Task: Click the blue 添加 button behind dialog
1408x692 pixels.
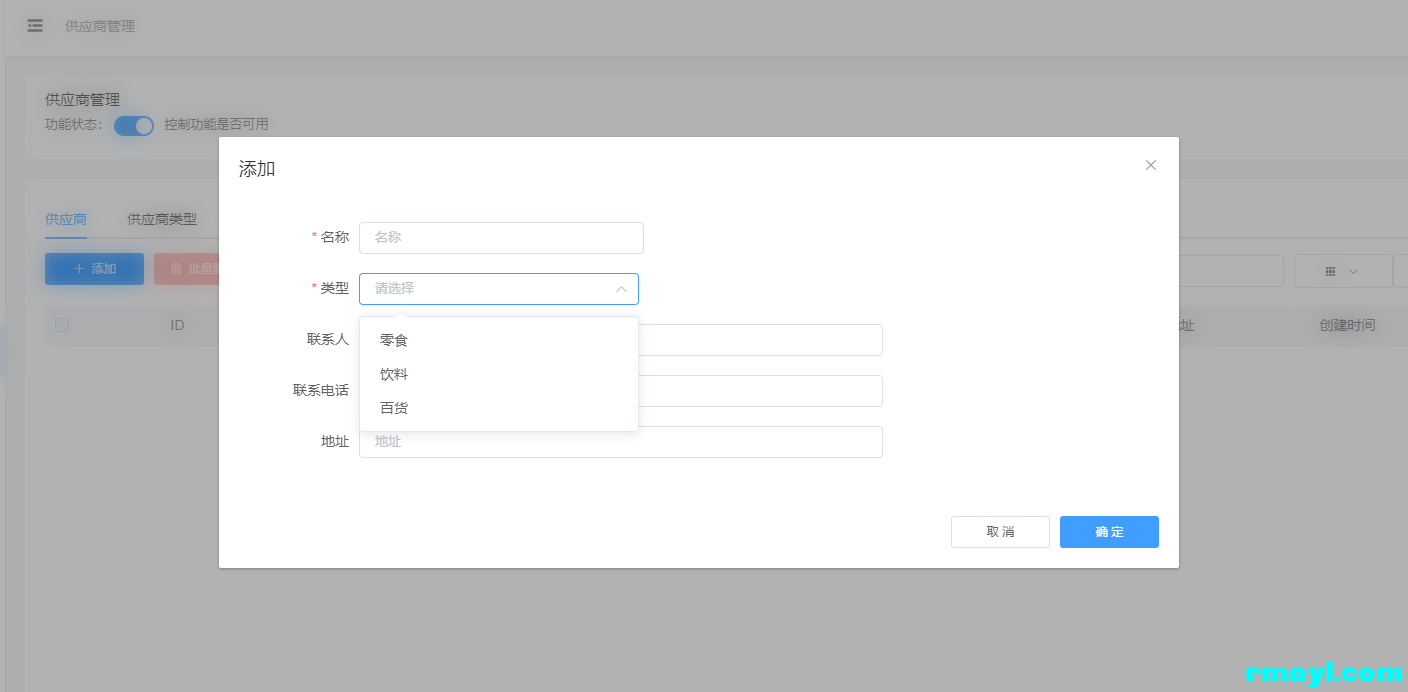Action: click(x=95, y=269)
